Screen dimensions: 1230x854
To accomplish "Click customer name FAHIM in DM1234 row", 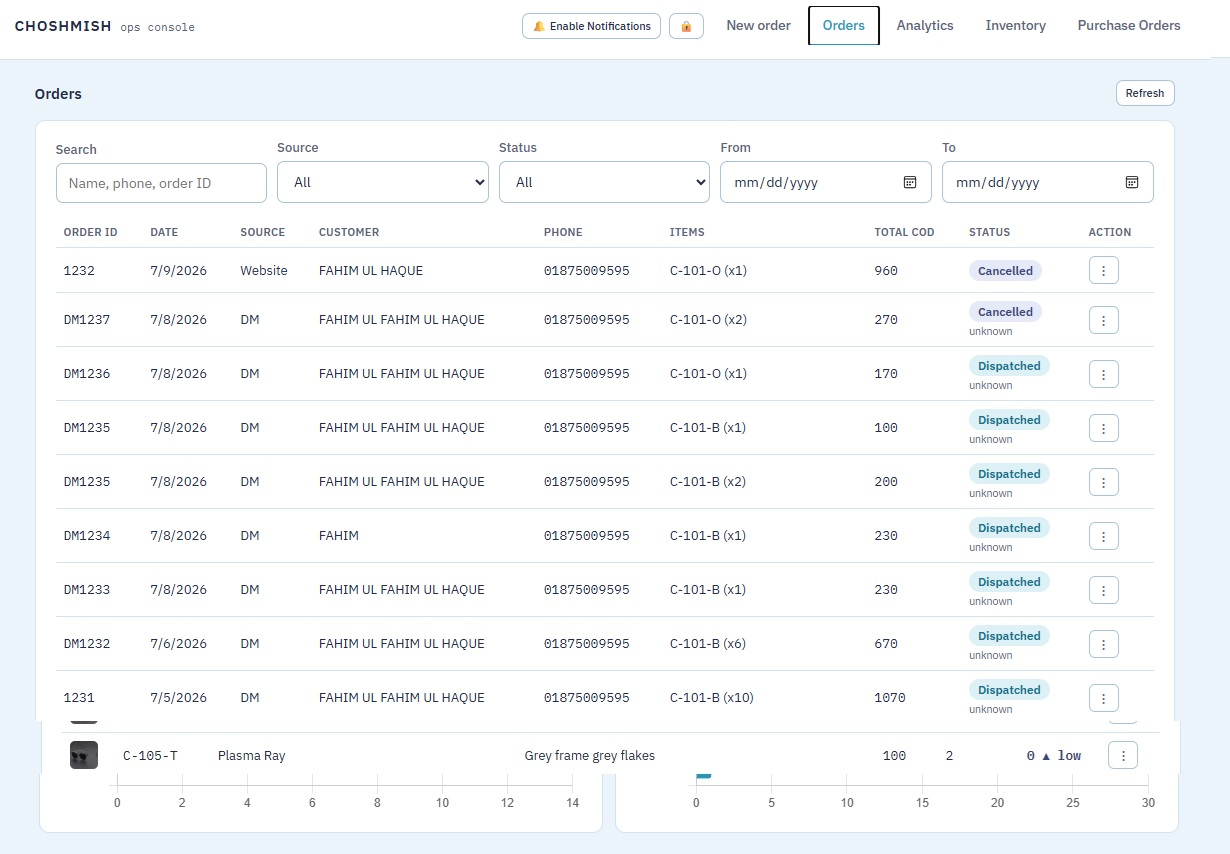I will click(339, 536).
